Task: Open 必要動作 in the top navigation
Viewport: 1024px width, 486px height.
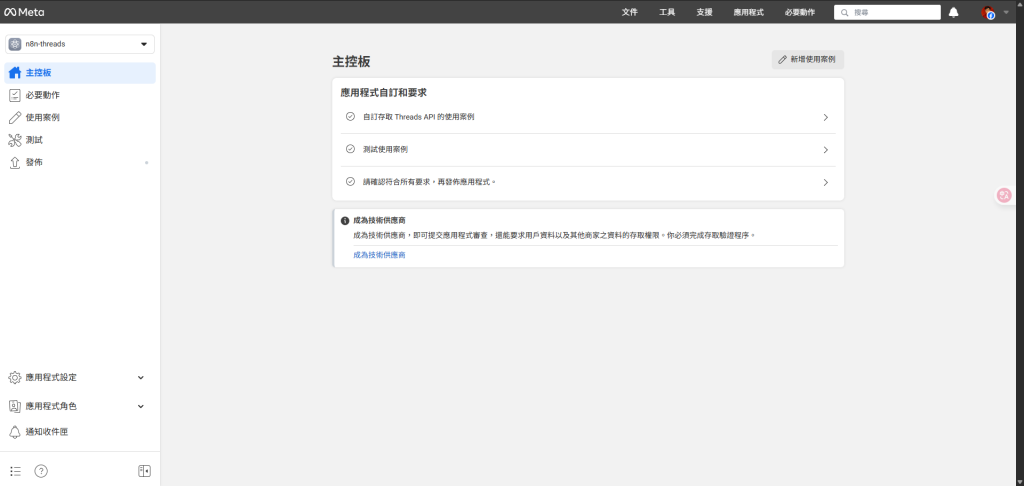Action: point(800,12)
